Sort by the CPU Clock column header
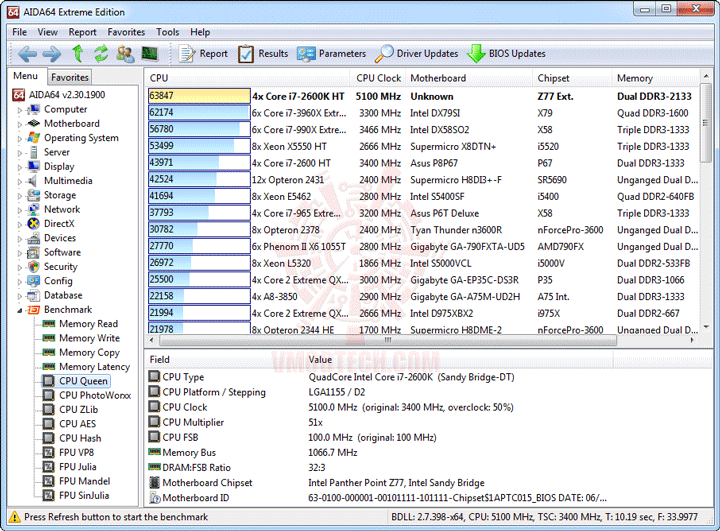 pyautogui.click(x=377, y=78)
